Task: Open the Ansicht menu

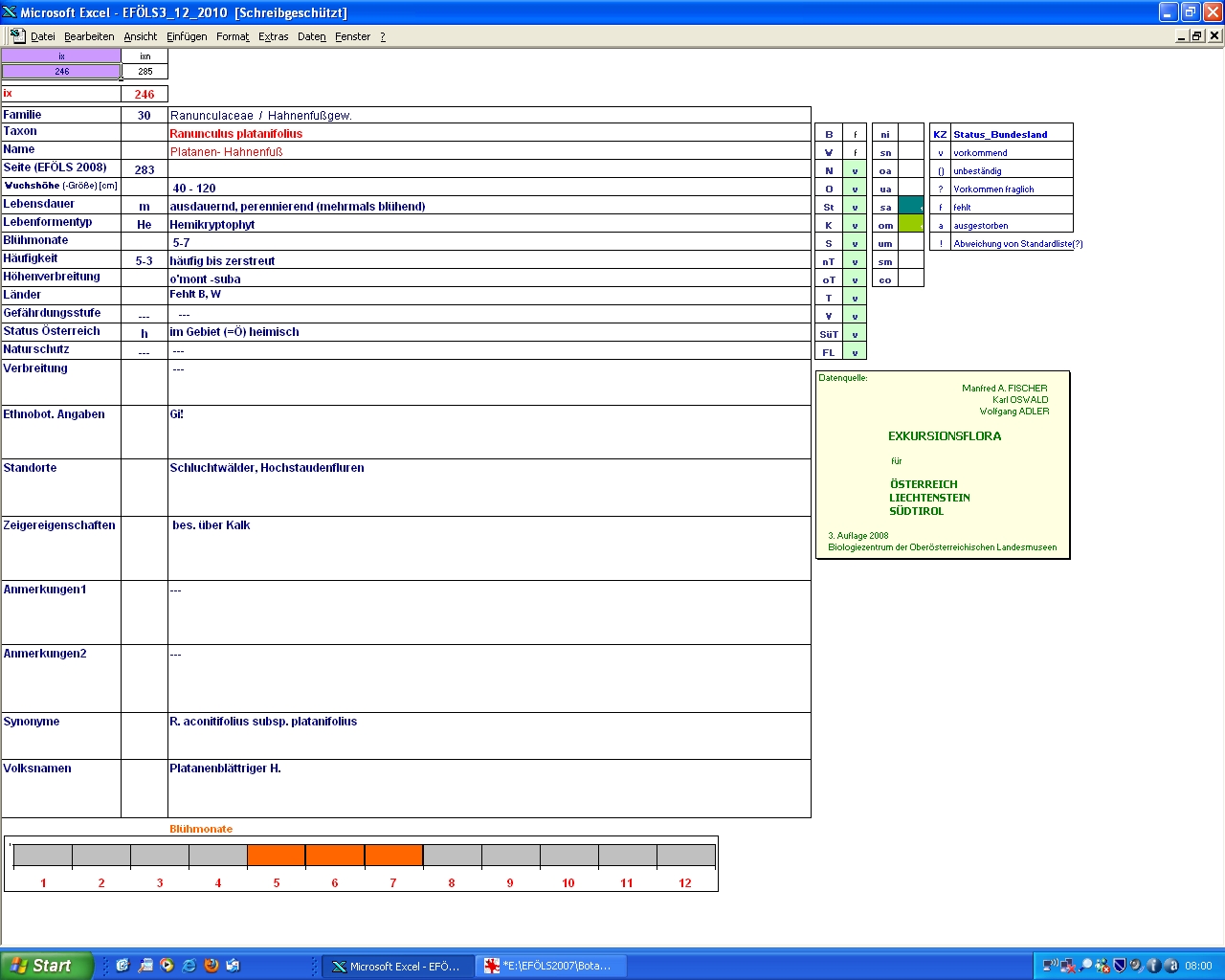Action: [140, 36]
